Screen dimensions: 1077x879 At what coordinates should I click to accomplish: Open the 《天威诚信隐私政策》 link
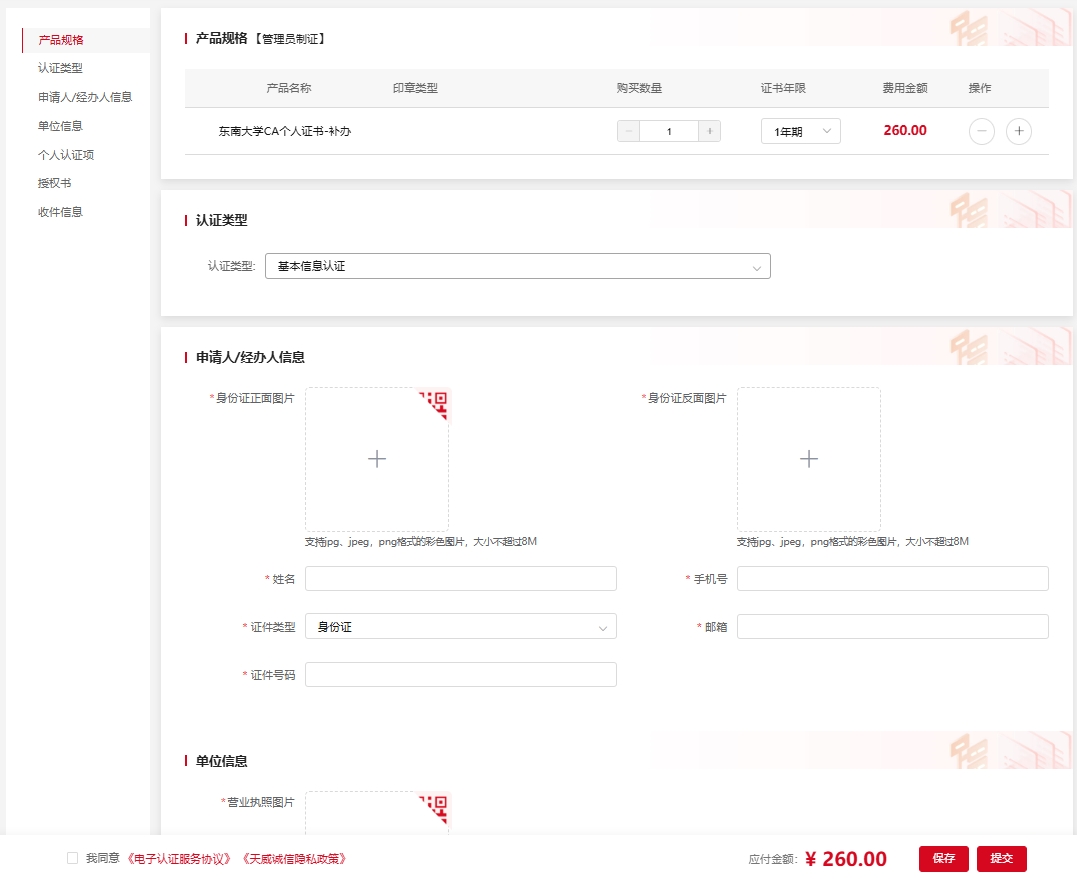pos(294,858)
